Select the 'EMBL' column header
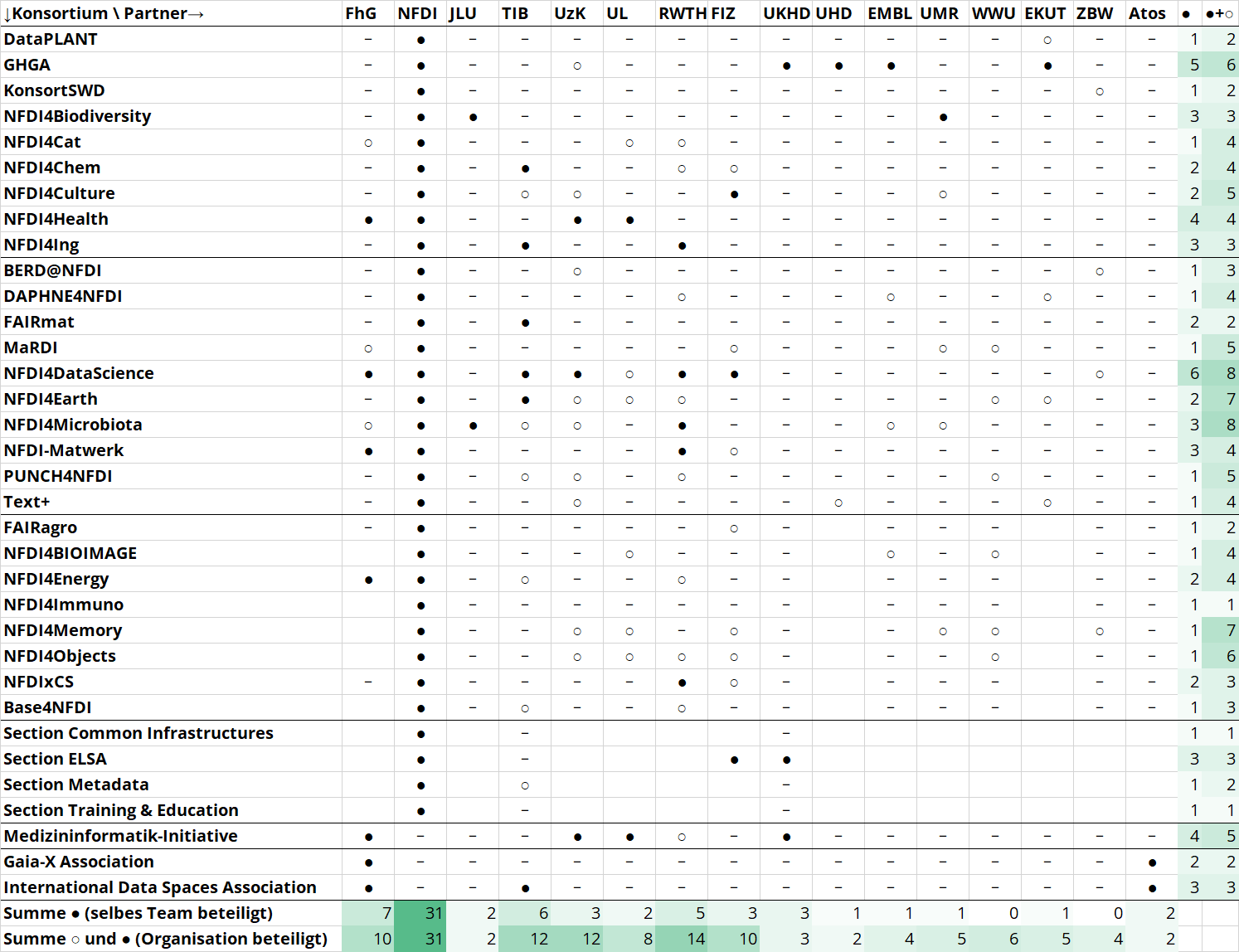1239x952 pixels. tap(890, 13)
